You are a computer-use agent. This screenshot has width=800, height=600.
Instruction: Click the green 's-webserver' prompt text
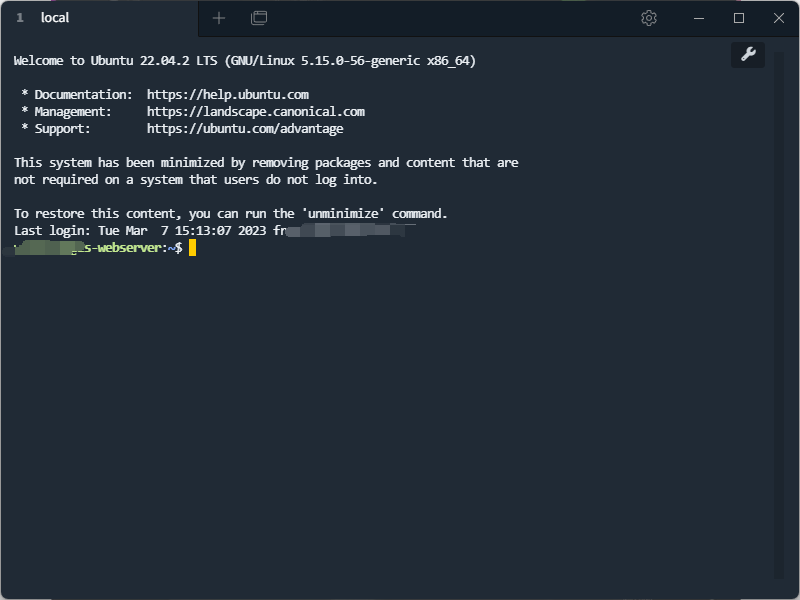click(x=122, y=248)
